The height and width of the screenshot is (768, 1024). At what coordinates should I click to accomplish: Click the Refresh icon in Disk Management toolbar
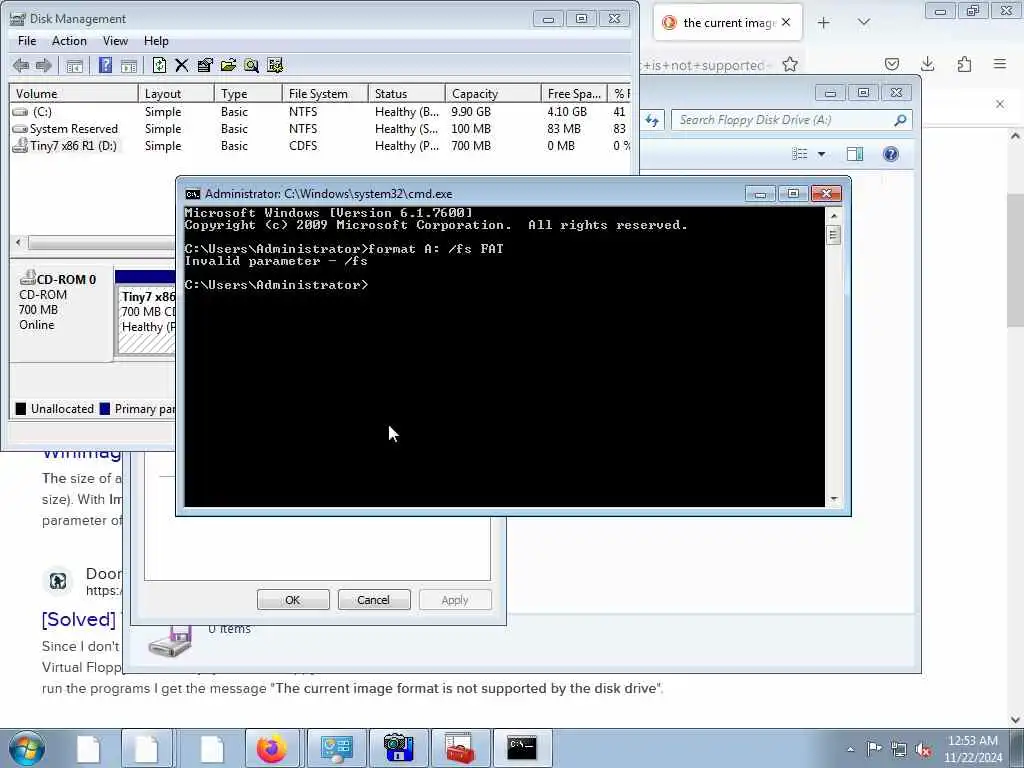[x=159, y=65]
